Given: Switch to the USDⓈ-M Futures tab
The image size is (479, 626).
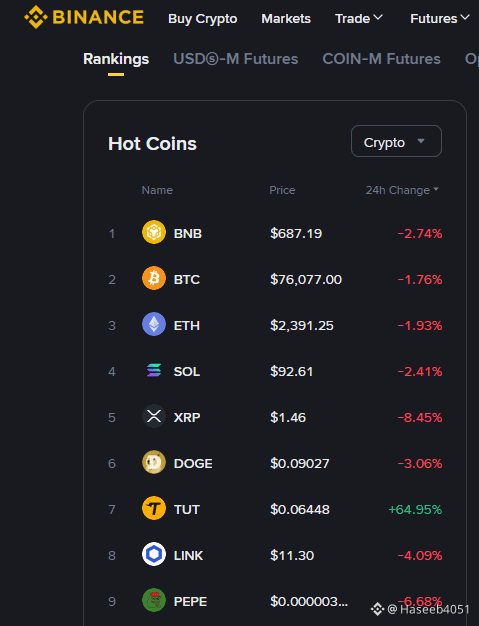Looking at the screenshot, I should coord(236,59).
